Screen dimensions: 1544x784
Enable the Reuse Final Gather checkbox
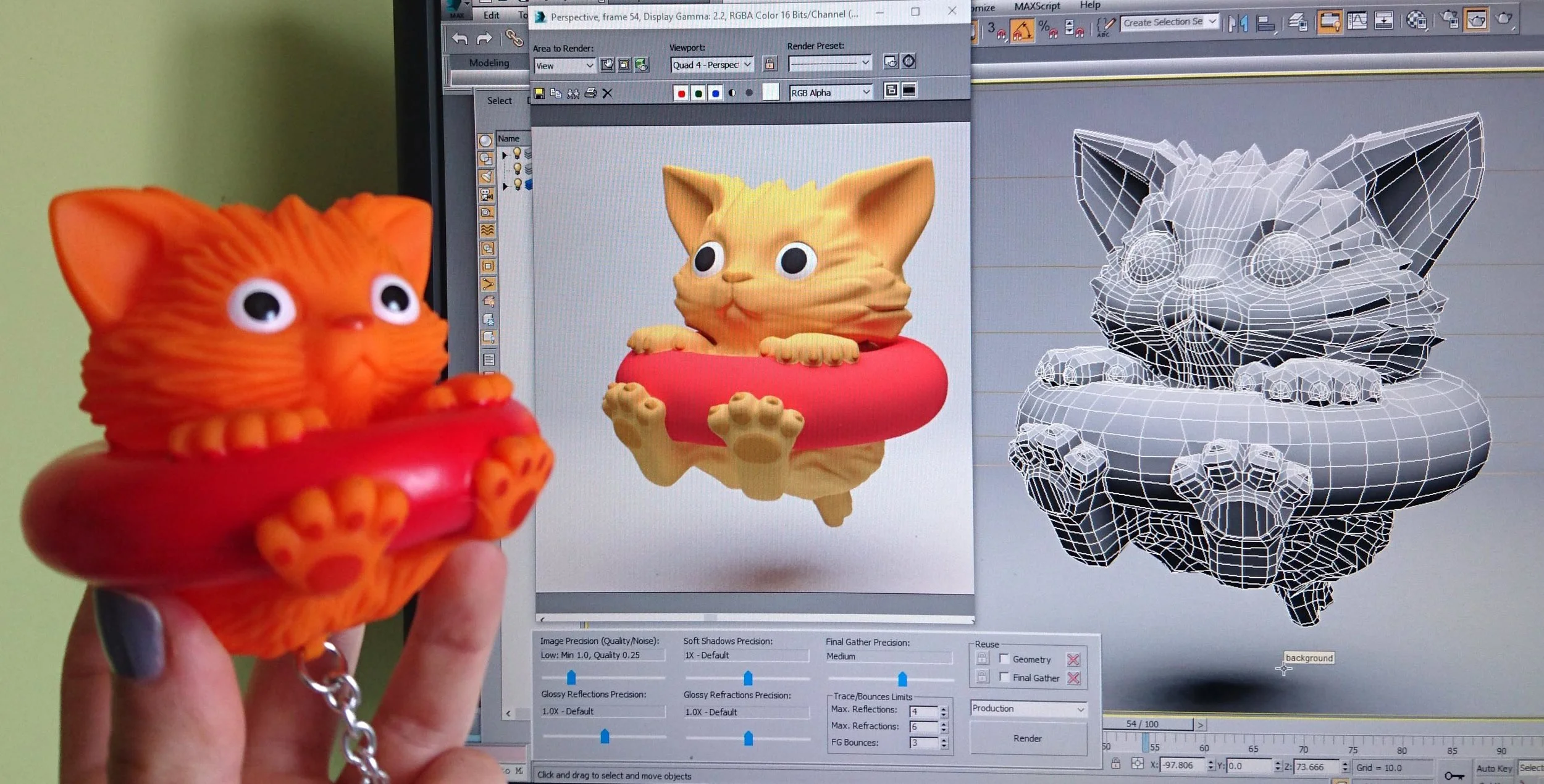pos(1004,677)
